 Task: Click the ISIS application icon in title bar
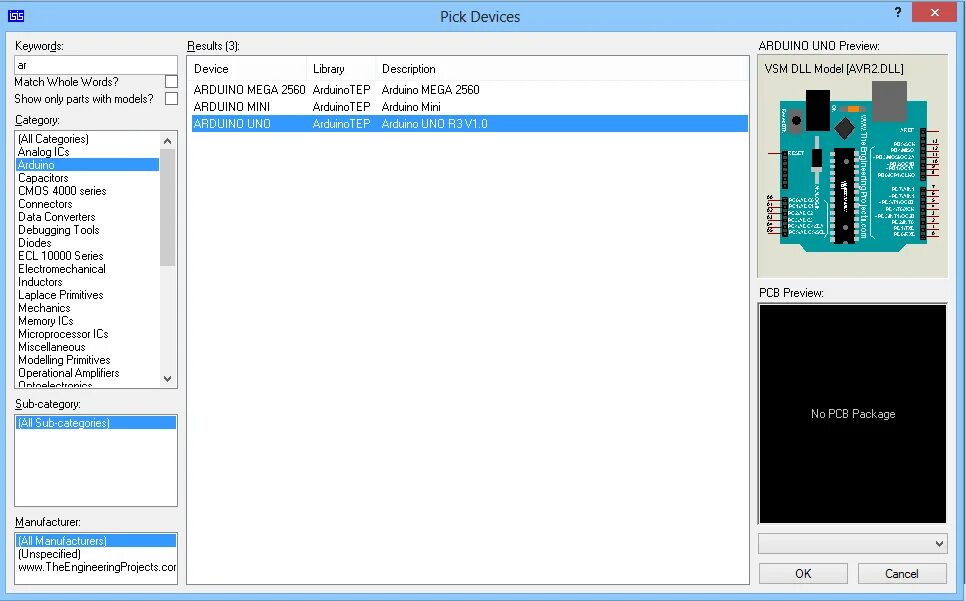coord(15,16)
